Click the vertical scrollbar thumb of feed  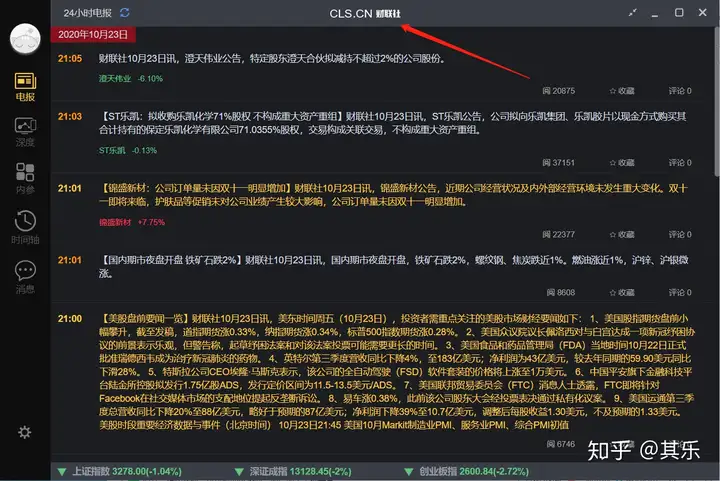tap(717, 101)
